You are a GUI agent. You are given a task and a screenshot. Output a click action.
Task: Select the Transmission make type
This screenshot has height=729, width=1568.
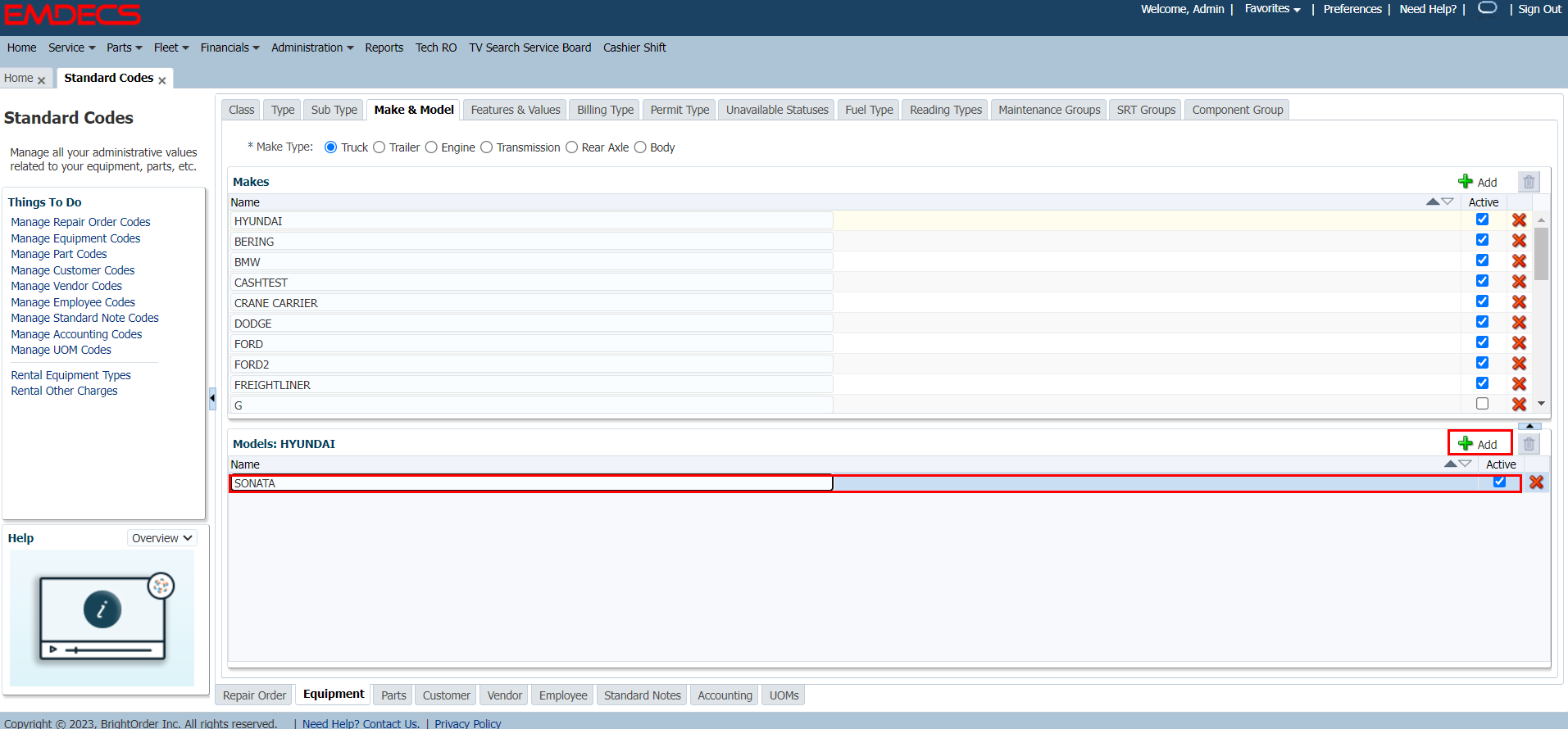[486, 147]
